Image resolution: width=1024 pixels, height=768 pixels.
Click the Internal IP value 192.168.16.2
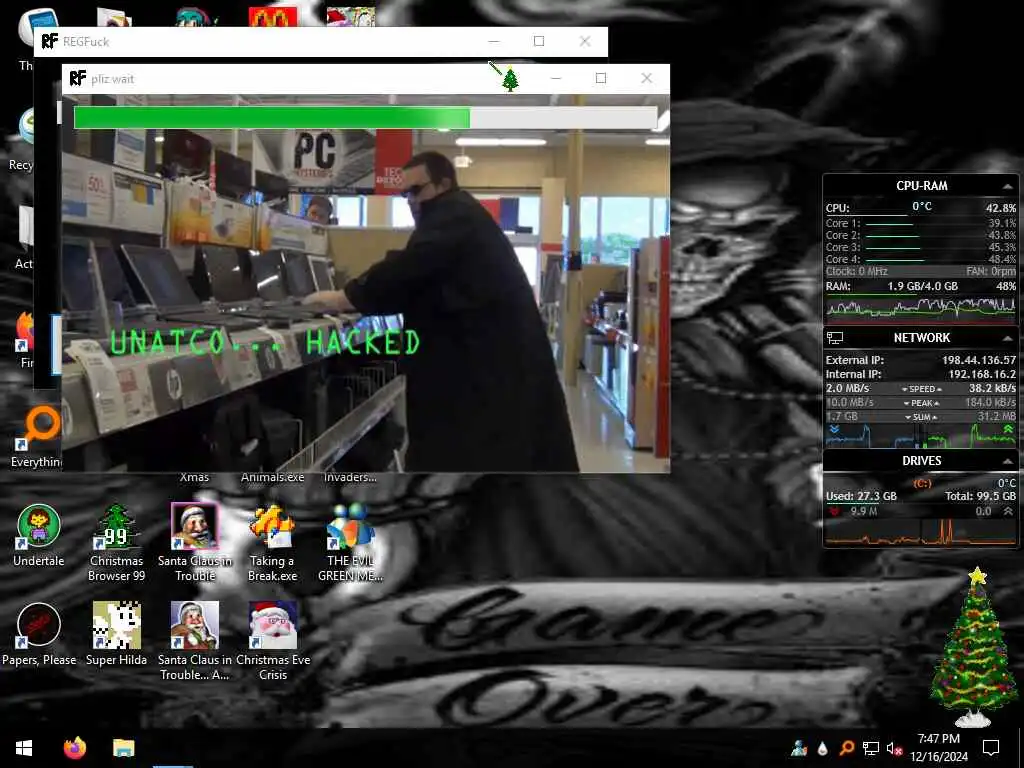982,374
